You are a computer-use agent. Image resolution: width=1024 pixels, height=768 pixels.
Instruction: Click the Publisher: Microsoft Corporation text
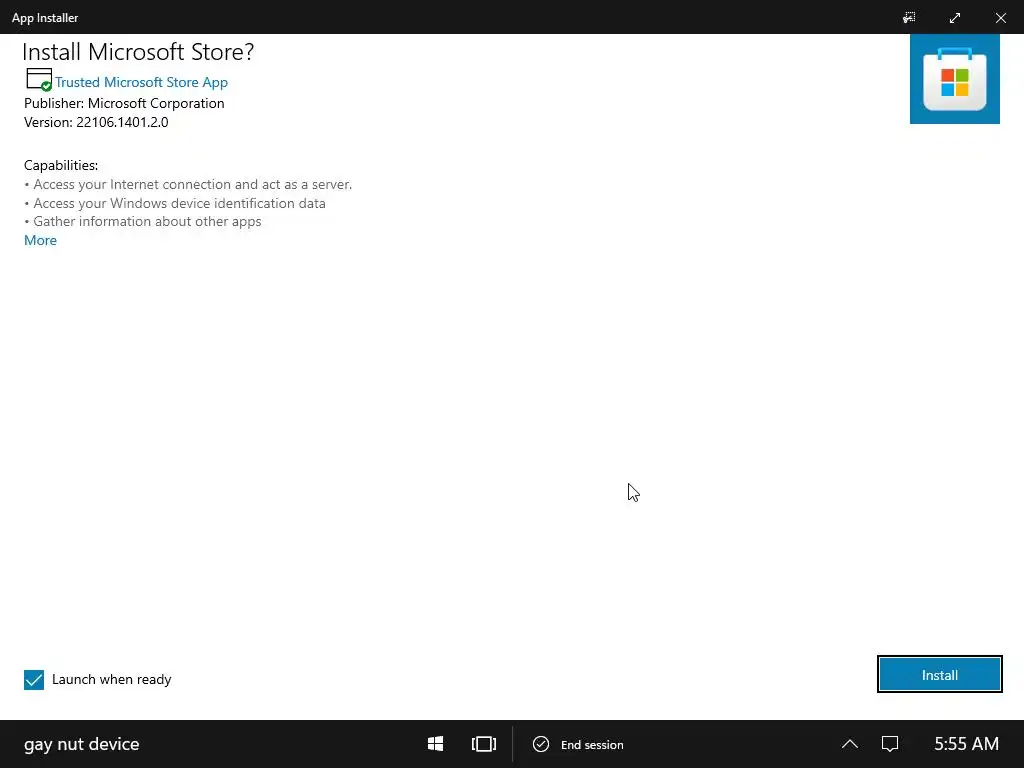tap(124, 103)
